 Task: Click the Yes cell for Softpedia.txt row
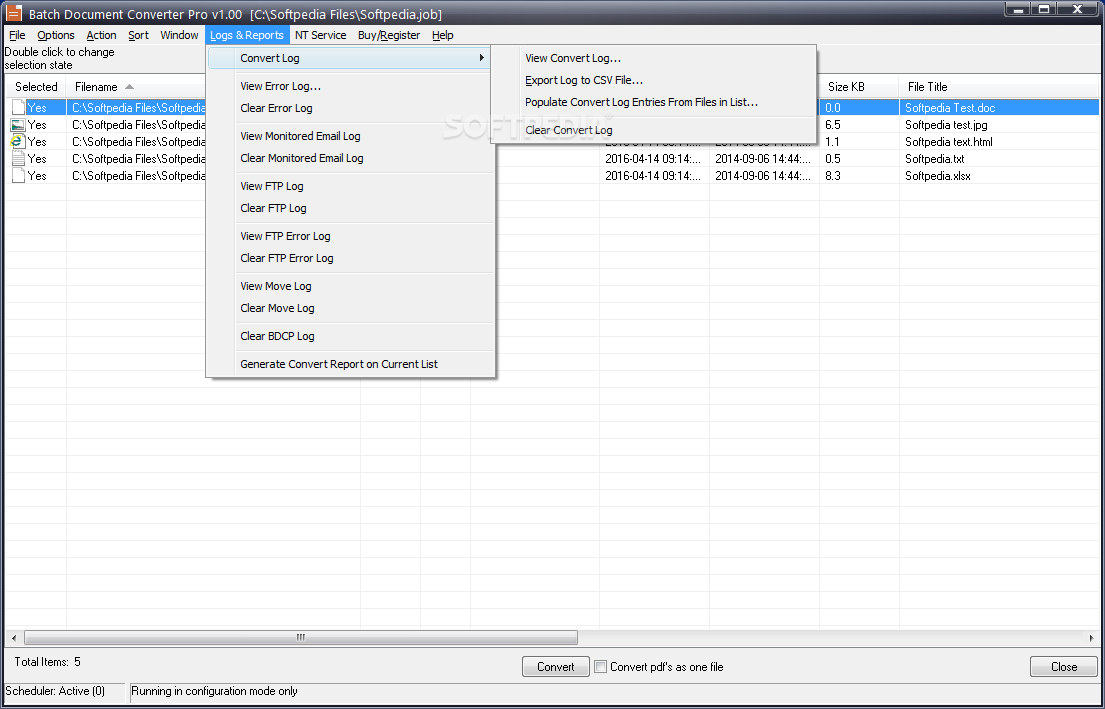coord(37,159)
